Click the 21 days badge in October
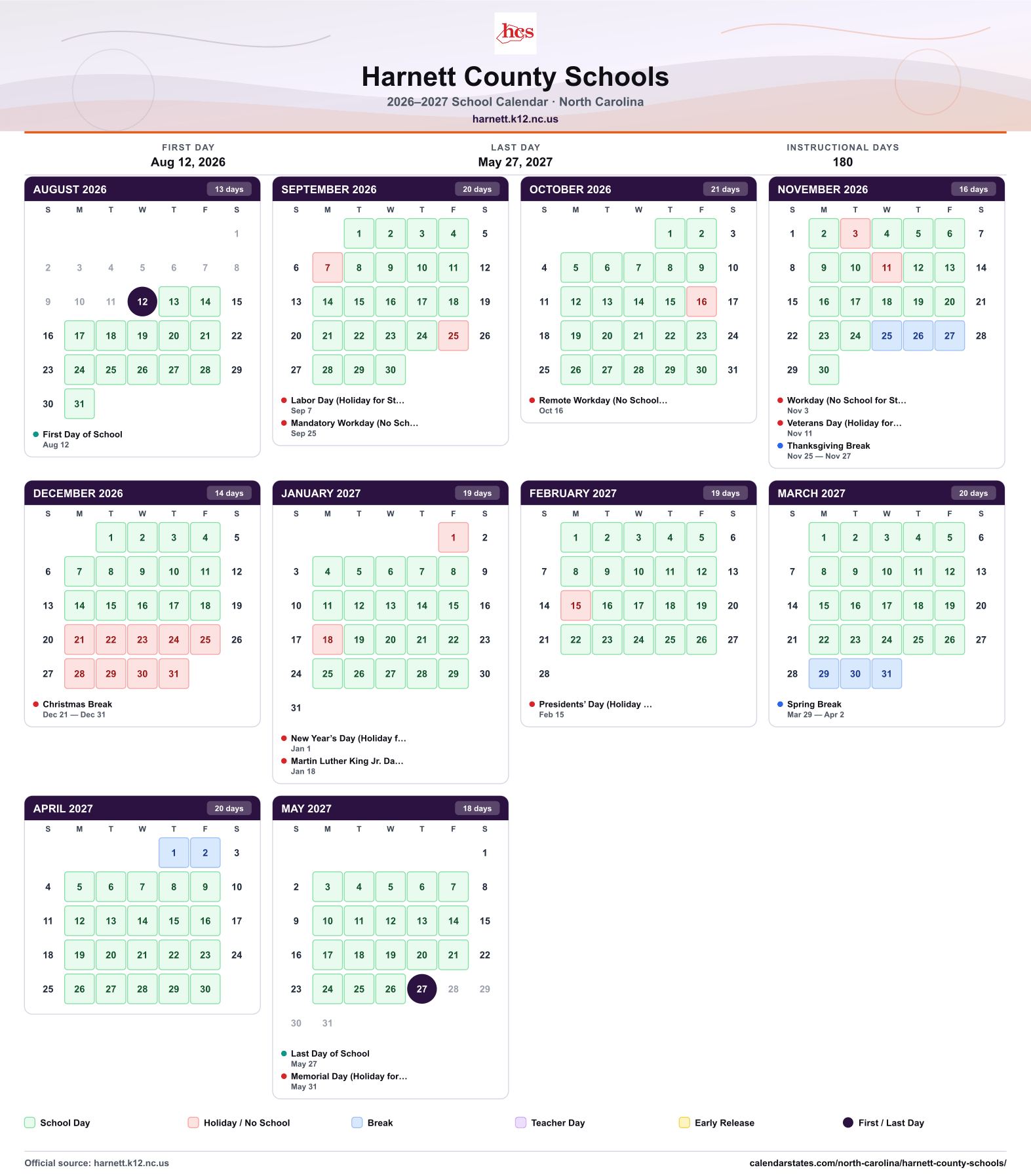This screenshot has width=1031, height=1176. click(725, 189)
